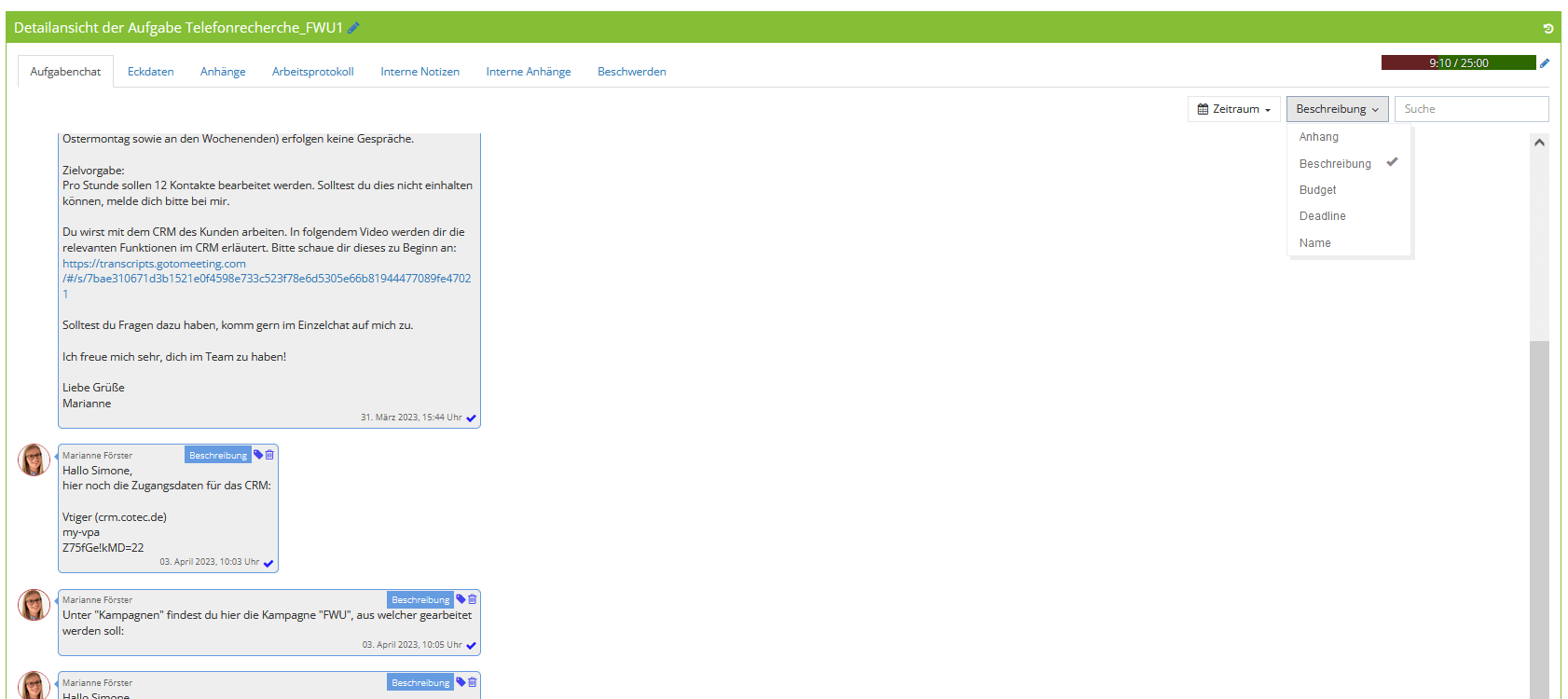Viewport: 1568px width, 699px height.
Task: Click tag icon on Zugangsdaten message
Action: [258, 455]
